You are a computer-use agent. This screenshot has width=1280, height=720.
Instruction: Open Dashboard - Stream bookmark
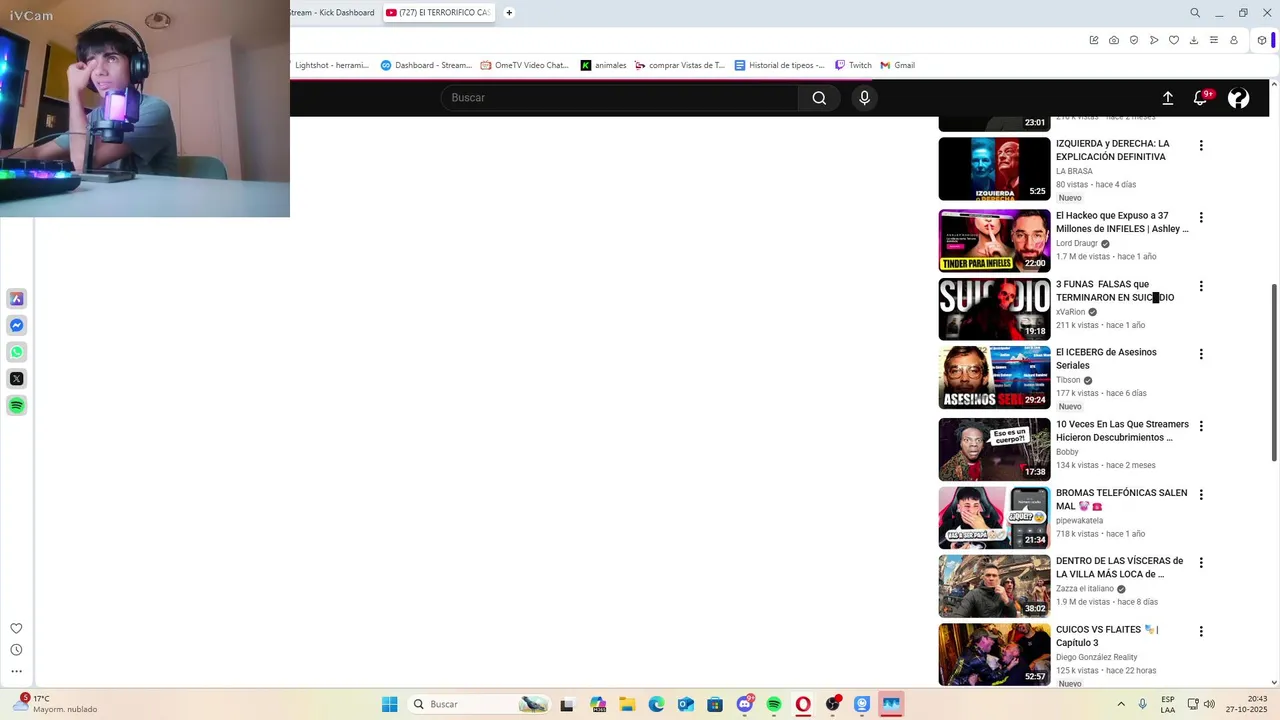(426, 65)
